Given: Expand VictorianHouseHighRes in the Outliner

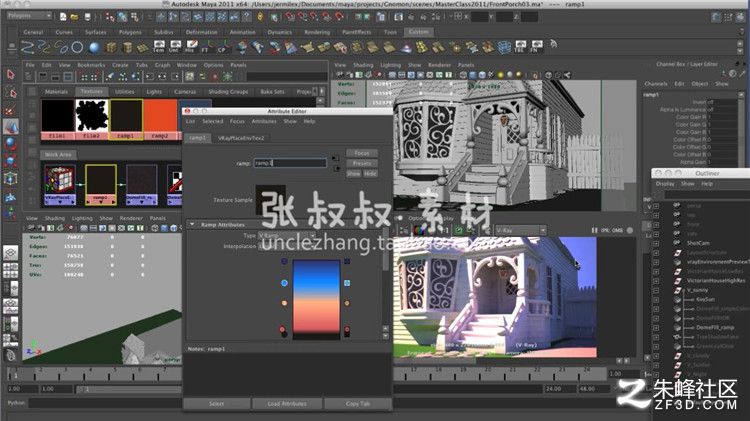Looking at the screenshot, I should (x=656, y=280).
